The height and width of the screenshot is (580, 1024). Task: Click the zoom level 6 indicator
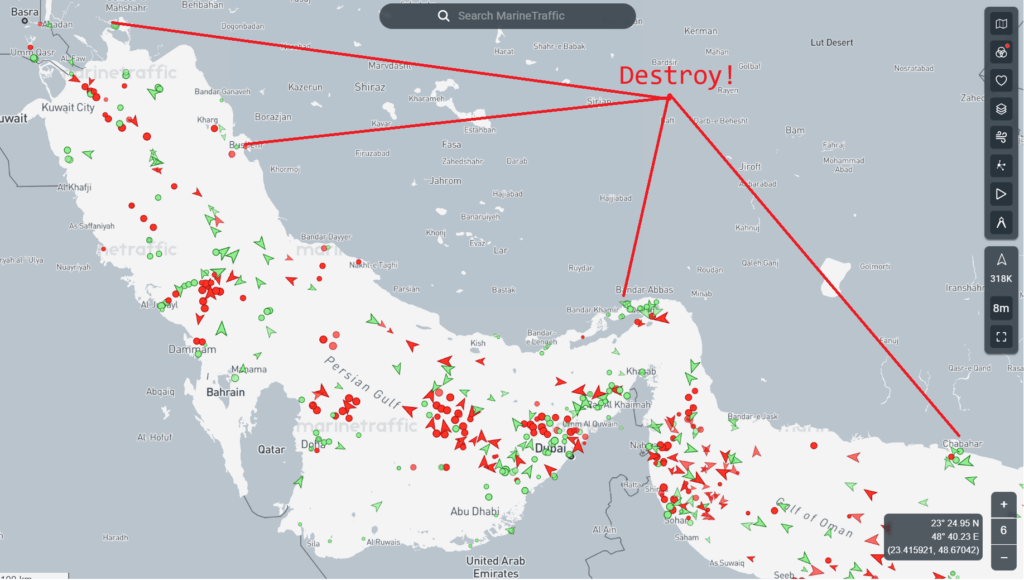1004,530
